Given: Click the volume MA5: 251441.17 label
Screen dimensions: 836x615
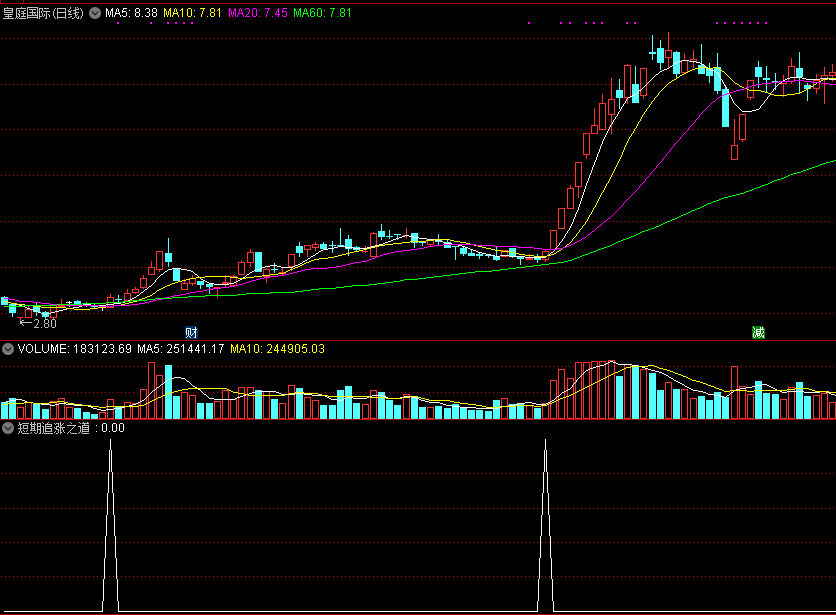Looking at the screenshot, I should coord(181,349).
